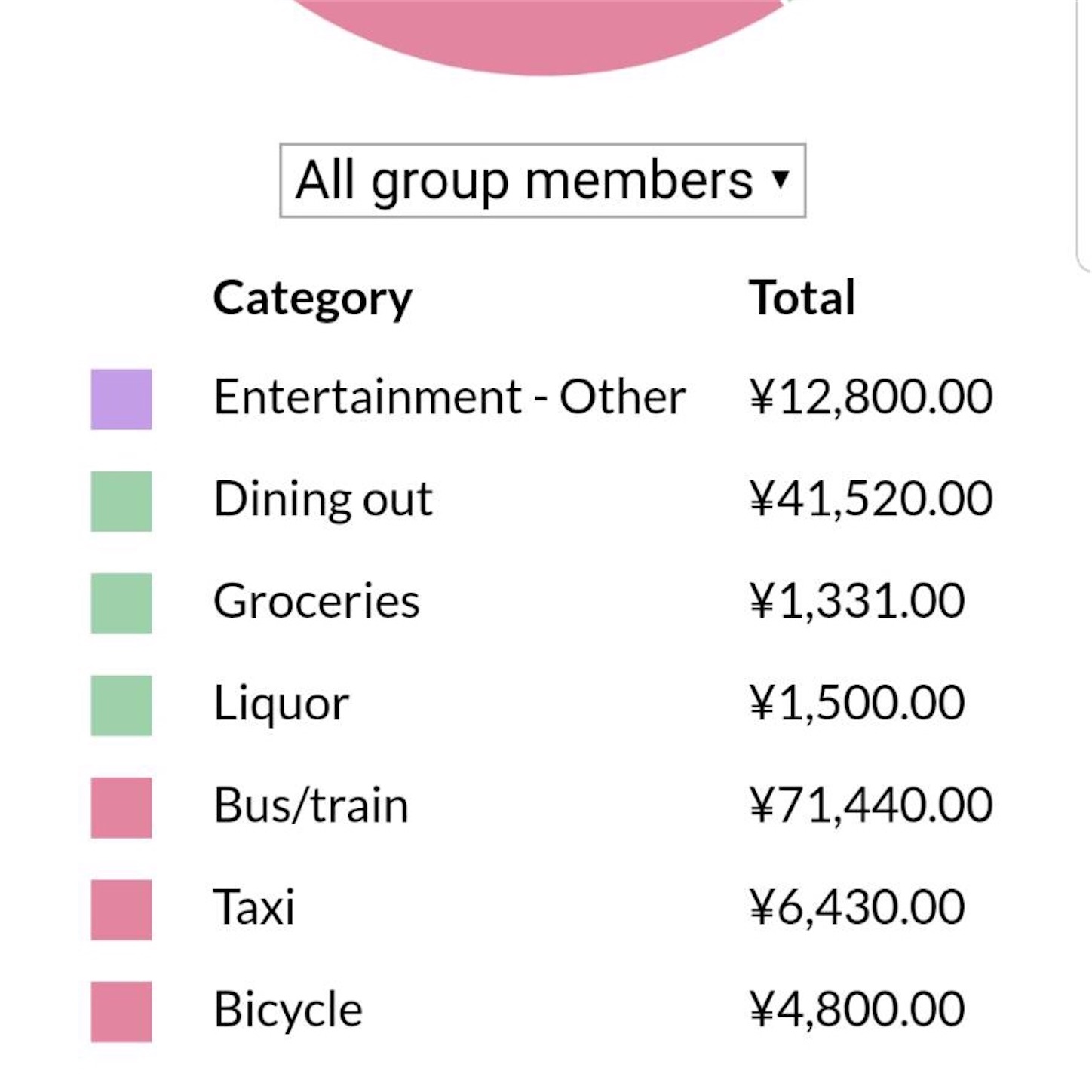Select the Liquor category label
This screenshot has height=1092, width=1092.
281,704
